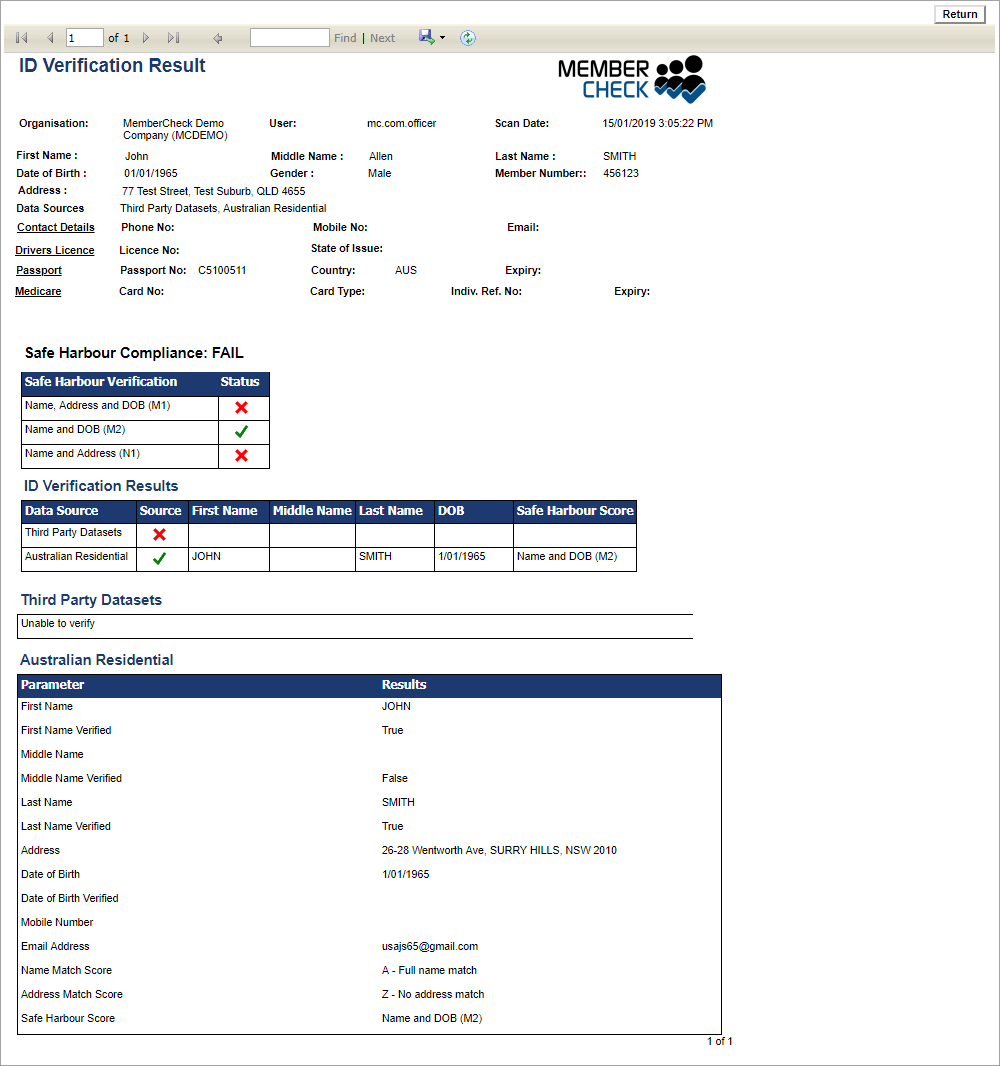Select the middle name value "Allen"
The height and width of the screenshot is (1066, 1000).
381,156
